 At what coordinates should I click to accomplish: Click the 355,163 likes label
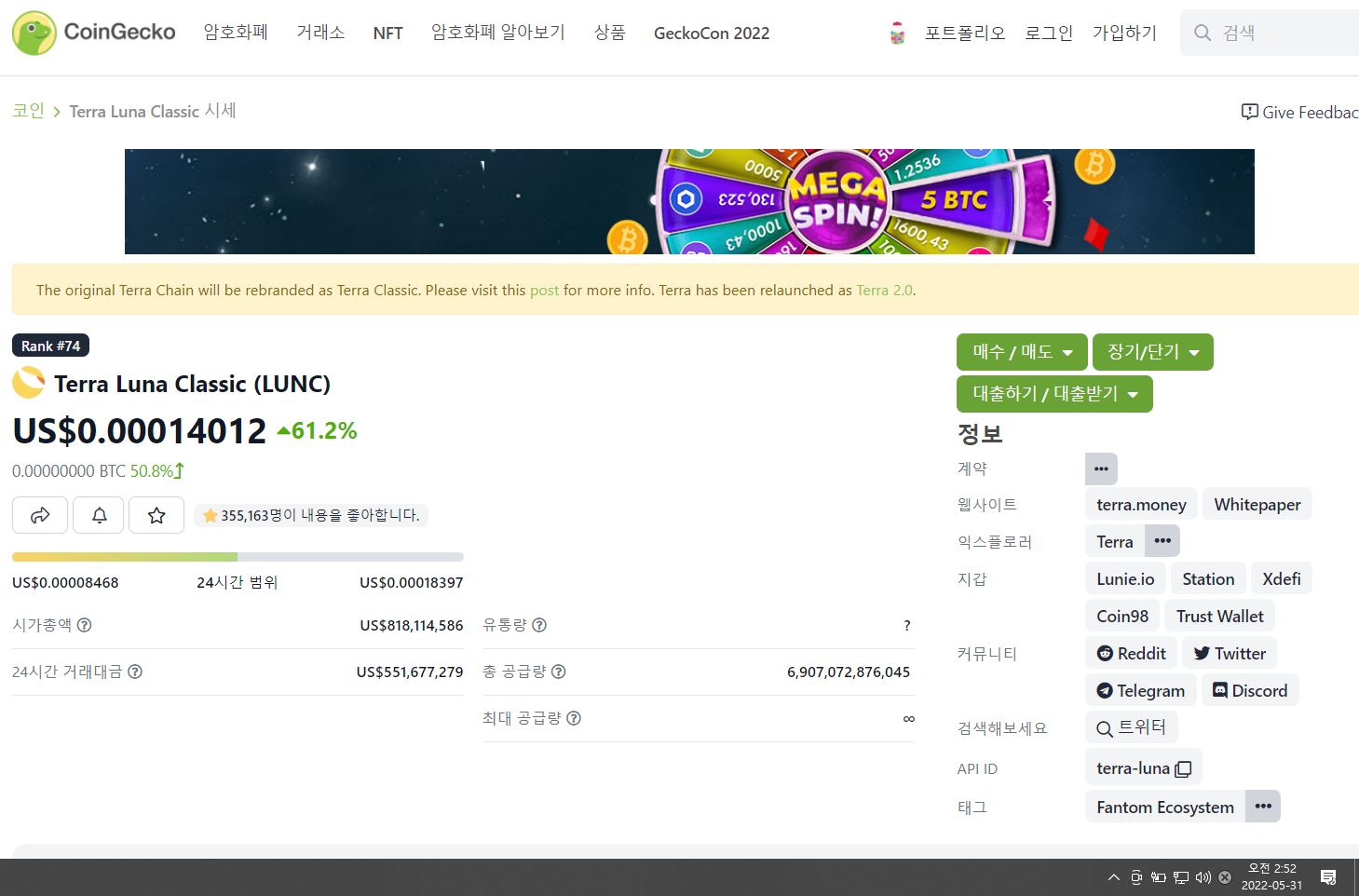tap(311, 515)
